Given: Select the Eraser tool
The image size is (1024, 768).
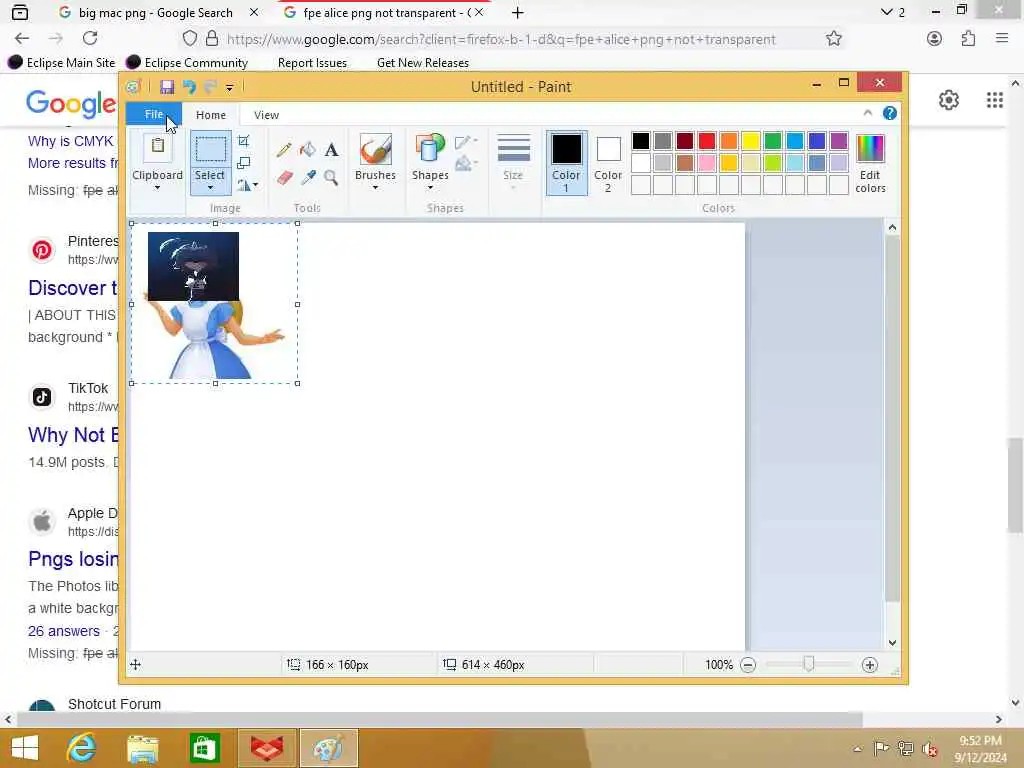Looking at the screenshot, I should click(x=285, y=177).
